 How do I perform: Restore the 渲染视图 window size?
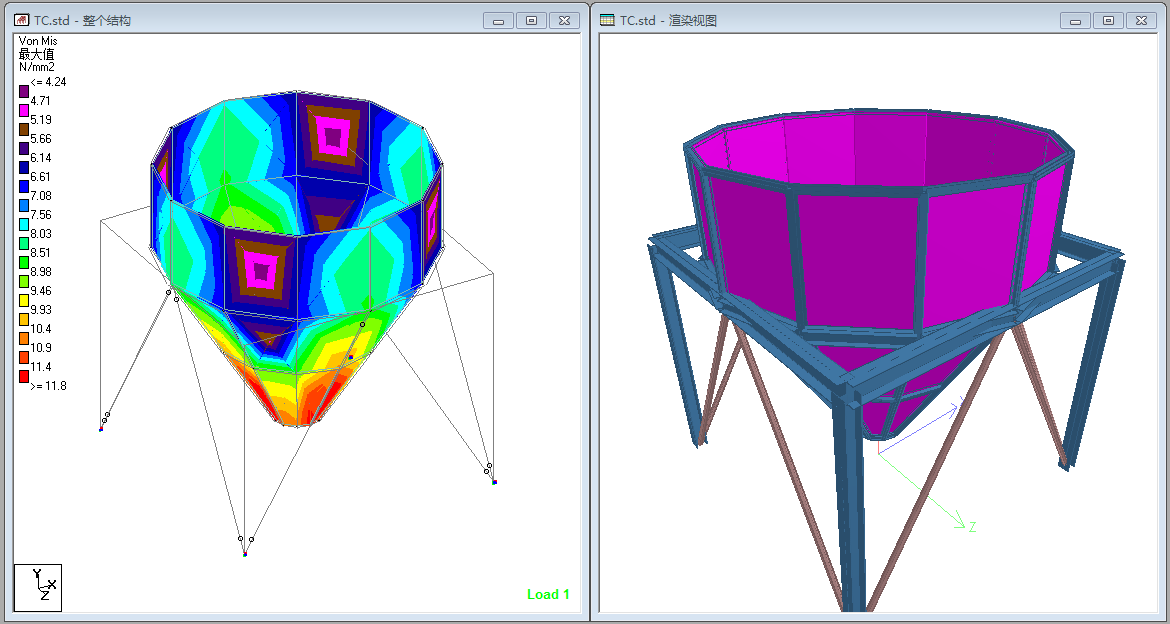click(1108, 21)
